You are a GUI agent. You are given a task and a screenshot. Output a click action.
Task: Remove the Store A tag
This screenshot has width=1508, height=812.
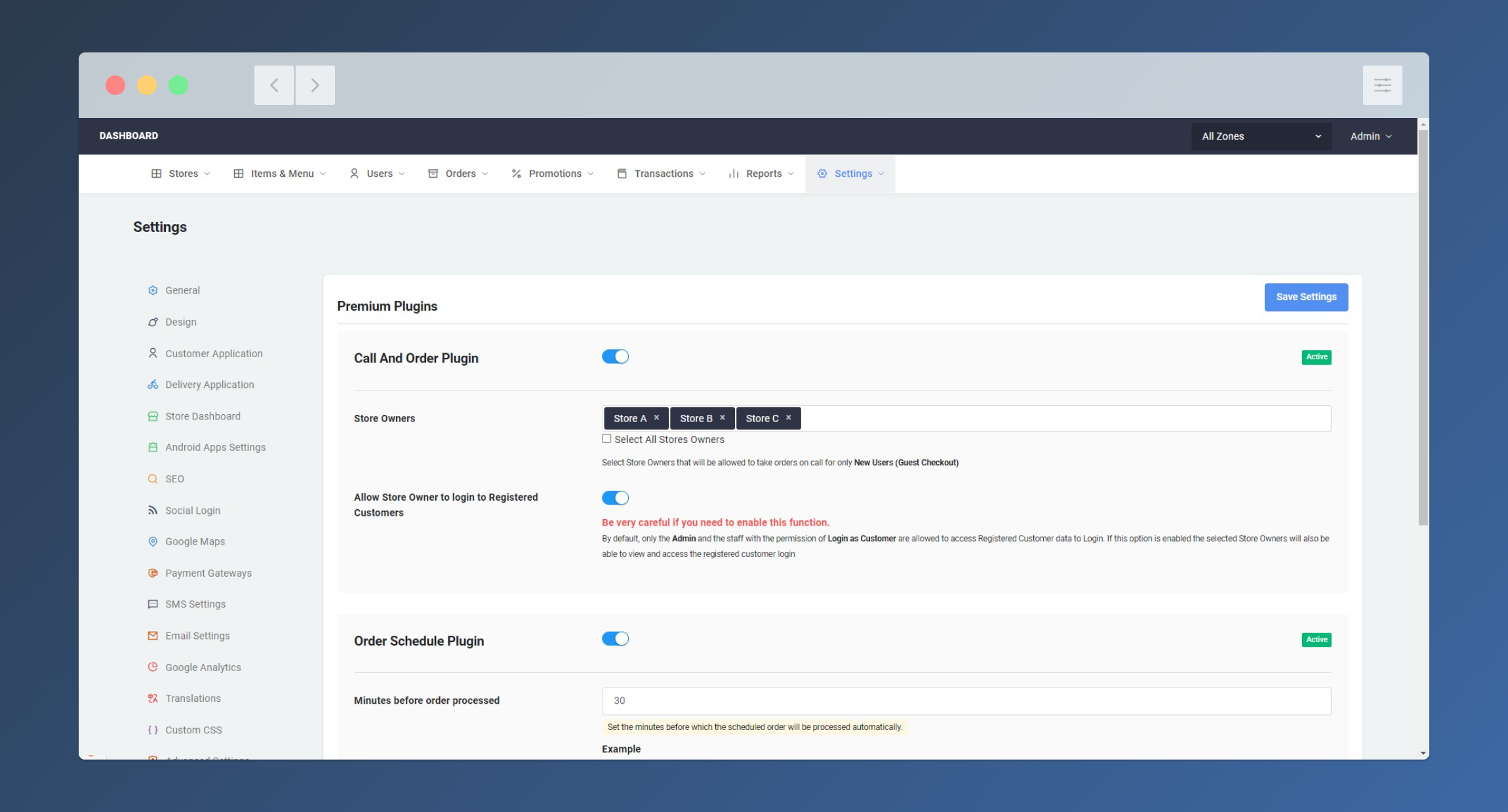tap(656, 418)
